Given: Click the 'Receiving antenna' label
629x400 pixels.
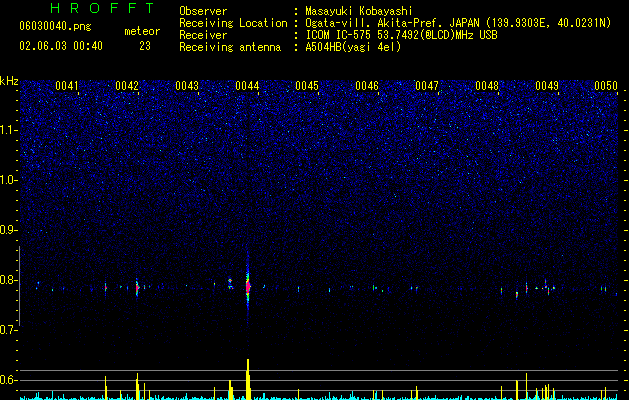Looking at the screenshot, I should [230, 47].
